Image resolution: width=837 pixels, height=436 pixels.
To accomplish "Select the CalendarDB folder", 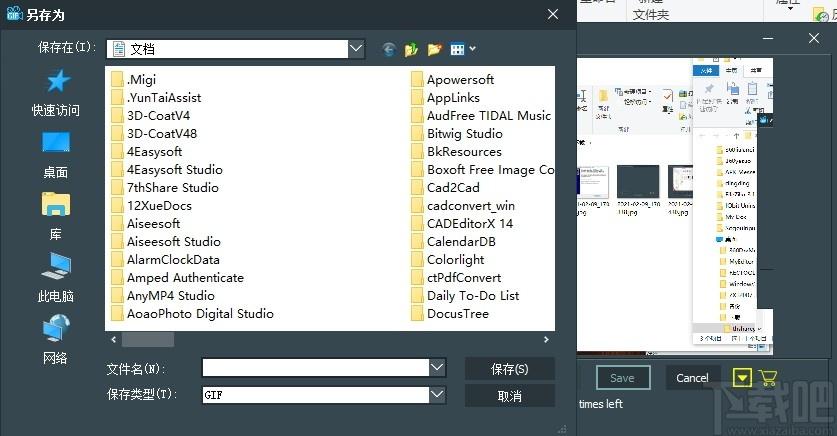I will [454, 242].
